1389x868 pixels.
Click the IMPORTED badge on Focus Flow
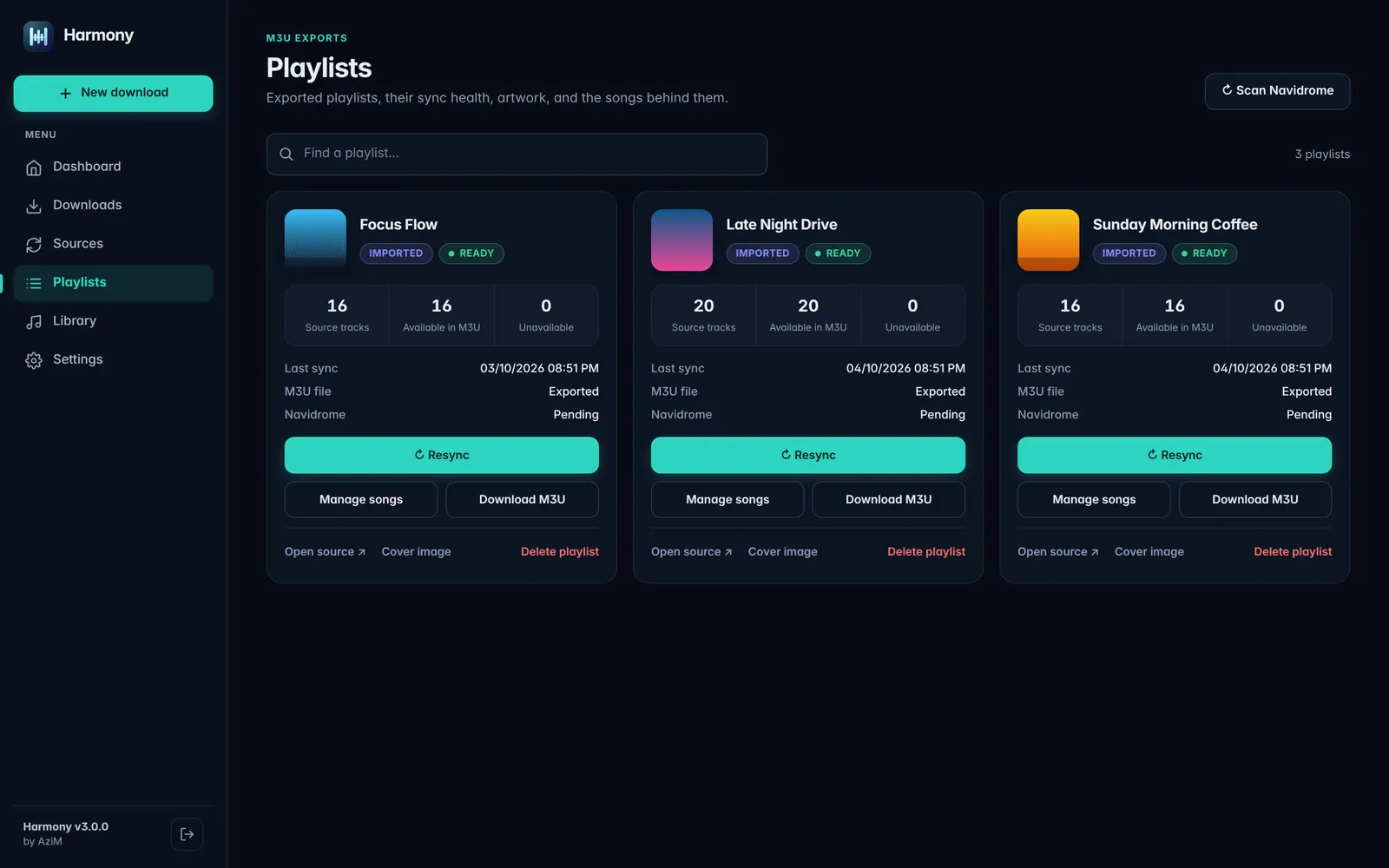click(x=396, y=253)
